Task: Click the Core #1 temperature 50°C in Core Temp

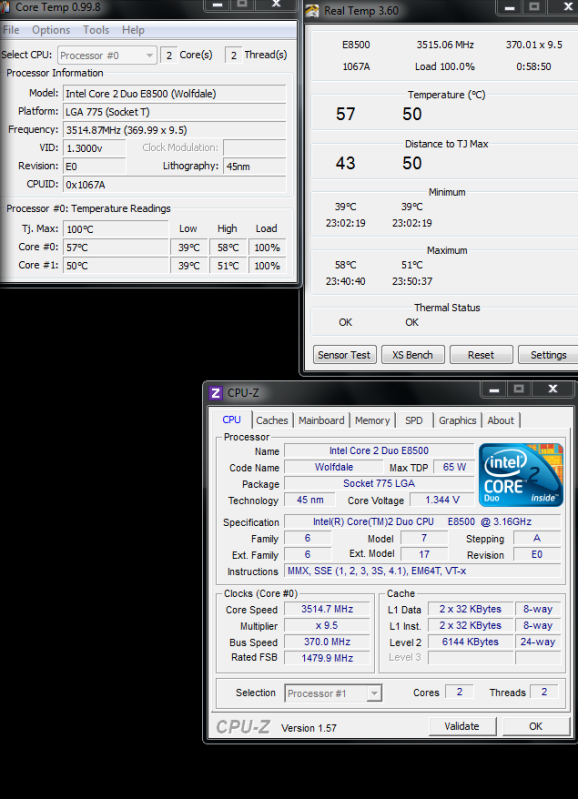Action: [116, 265]
